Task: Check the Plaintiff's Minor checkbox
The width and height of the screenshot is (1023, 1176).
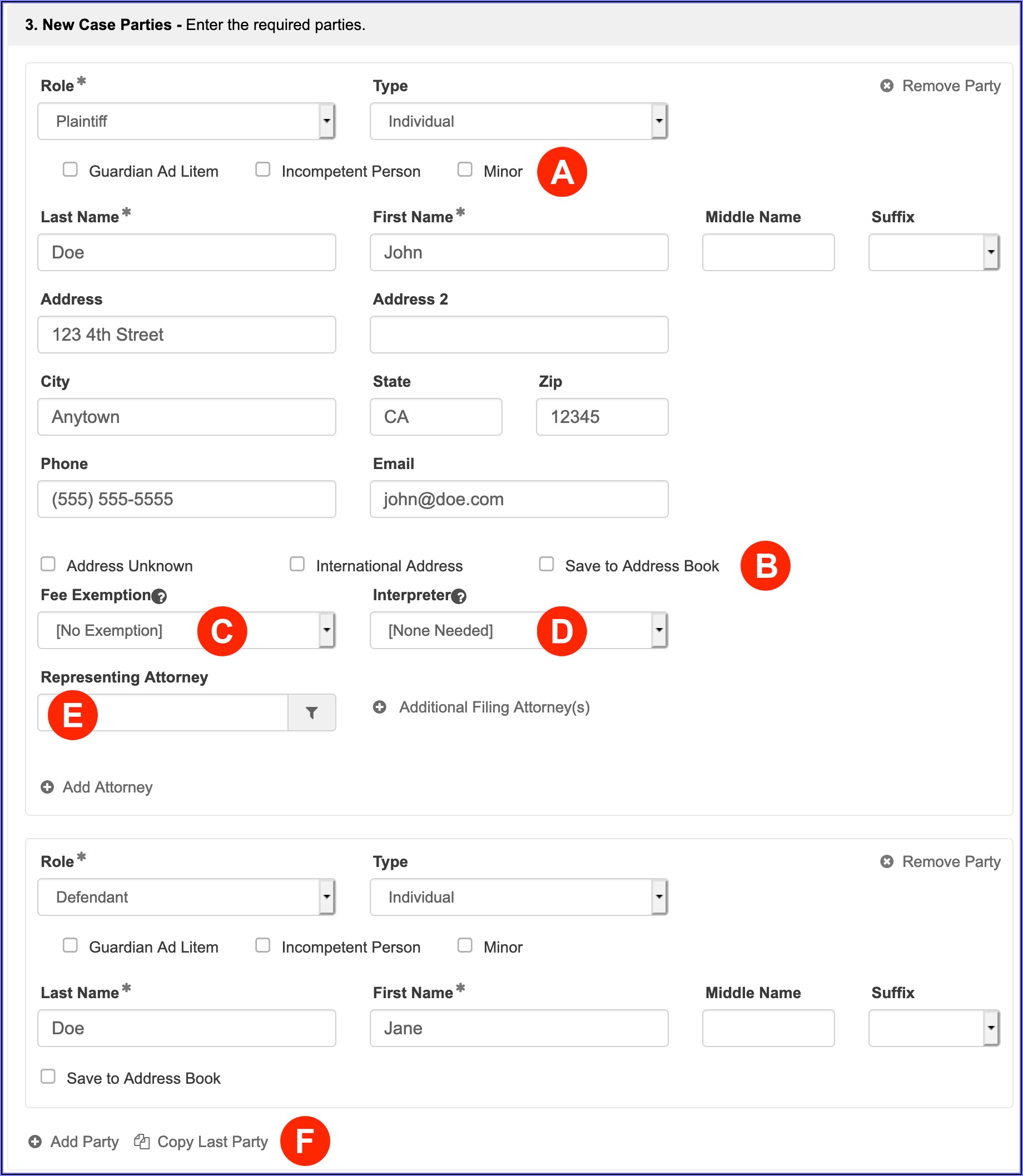Action: 465,170
